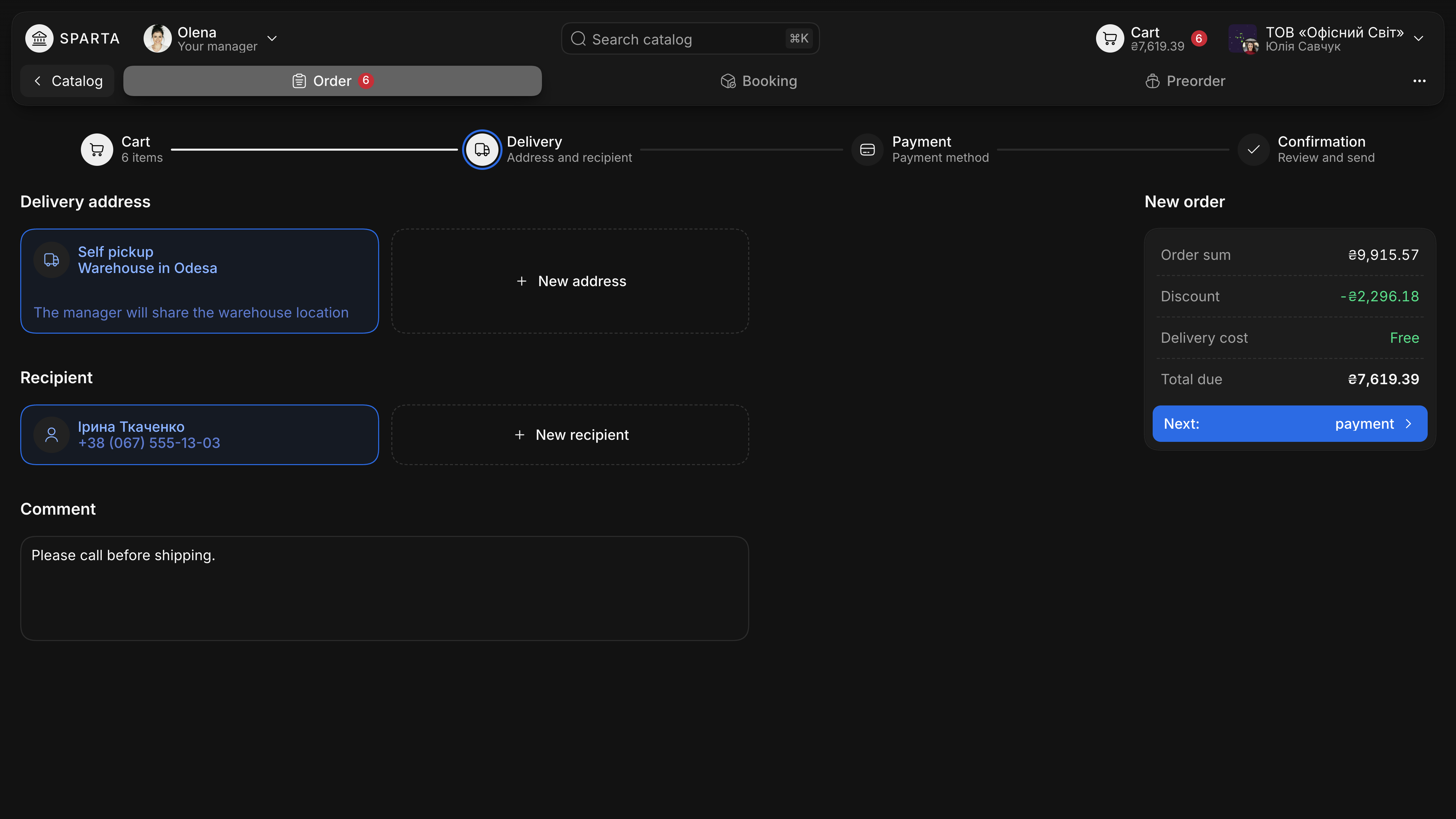Click the Payment step card icon
This screenshot has width=1456, height=819.
click(867, 149)
